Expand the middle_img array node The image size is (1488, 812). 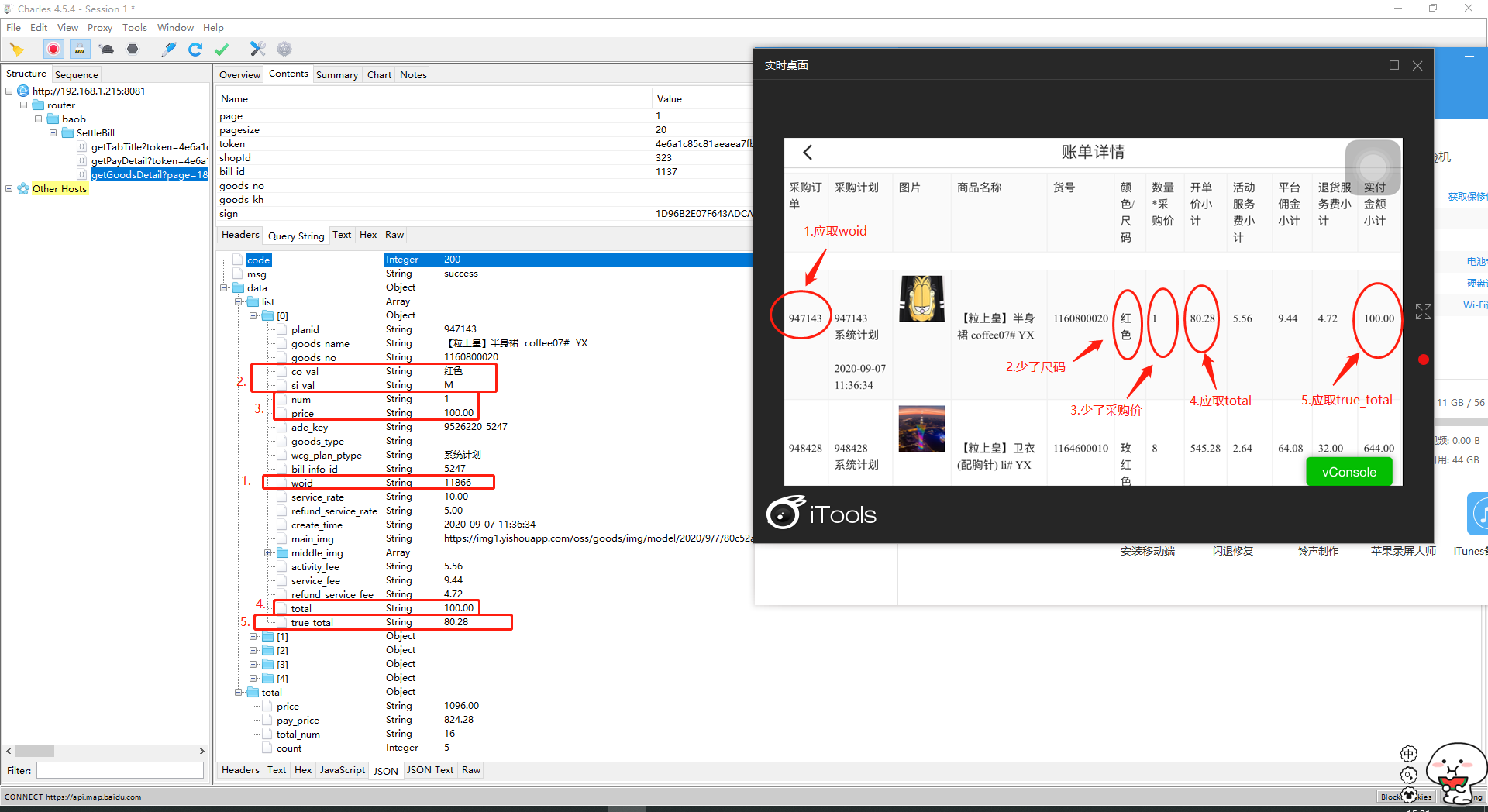coord(268,552)
